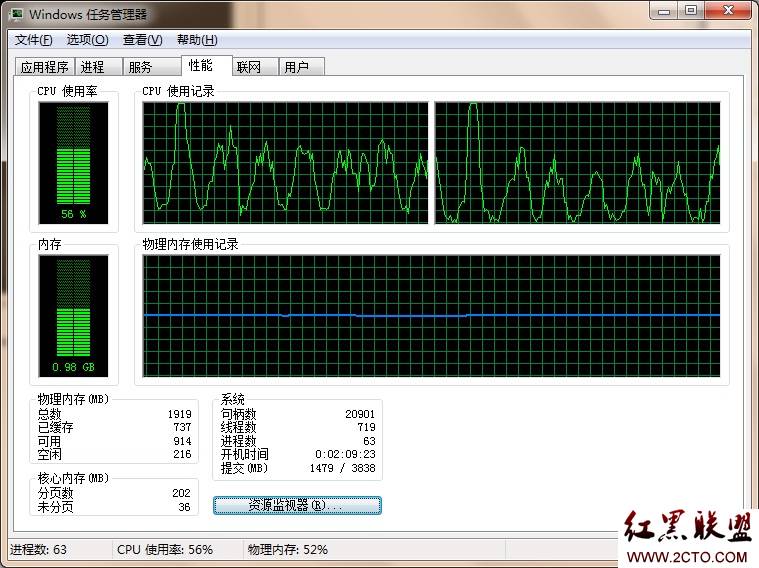Switch to the 用户 tab
Image resolution: width=759 pixels, height=568 pixels.
(x=302, y=67)
